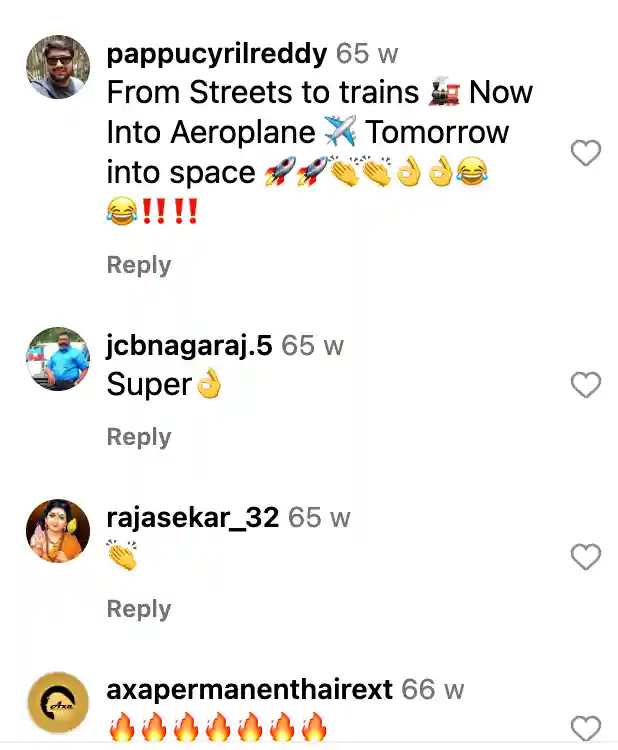Screen dimensions: 618x750
Task: Visit jcbnagaraj.5 username link
Action: (x=189, y=346)
